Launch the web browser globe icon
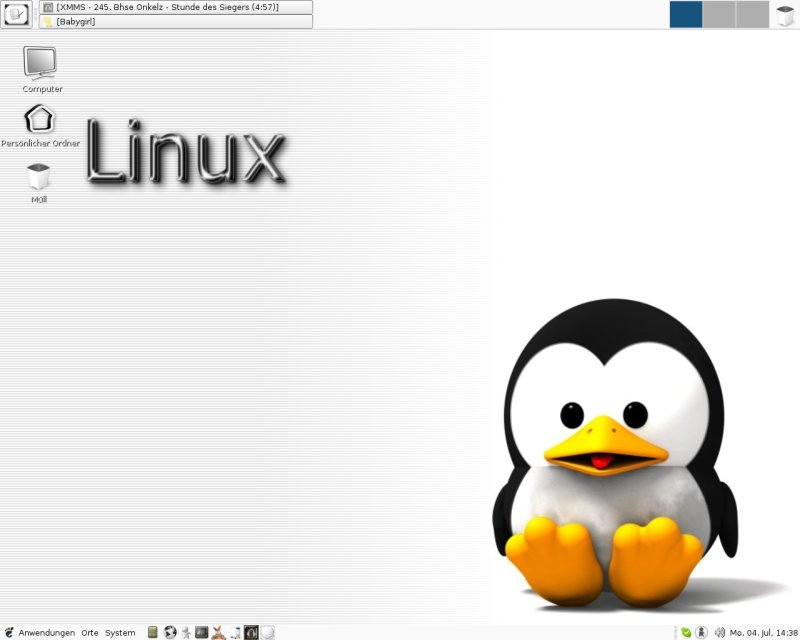The image size is (800, 640). (x=170, y=632)
